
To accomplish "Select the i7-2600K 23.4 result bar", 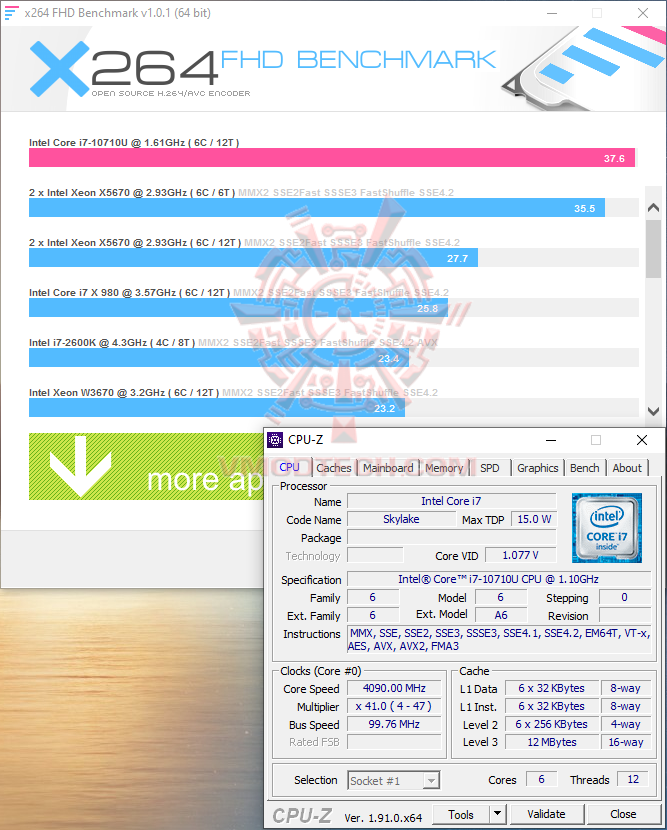I will coord(219,358).
